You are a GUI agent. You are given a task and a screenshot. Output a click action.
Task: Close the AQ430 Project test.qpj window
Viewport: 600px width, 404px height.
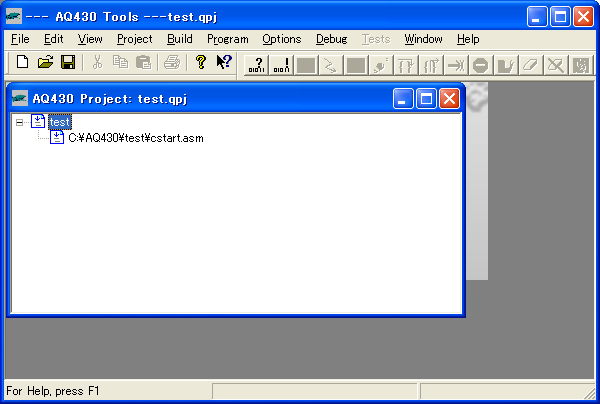pyautogui.click(x=449, y=98)
